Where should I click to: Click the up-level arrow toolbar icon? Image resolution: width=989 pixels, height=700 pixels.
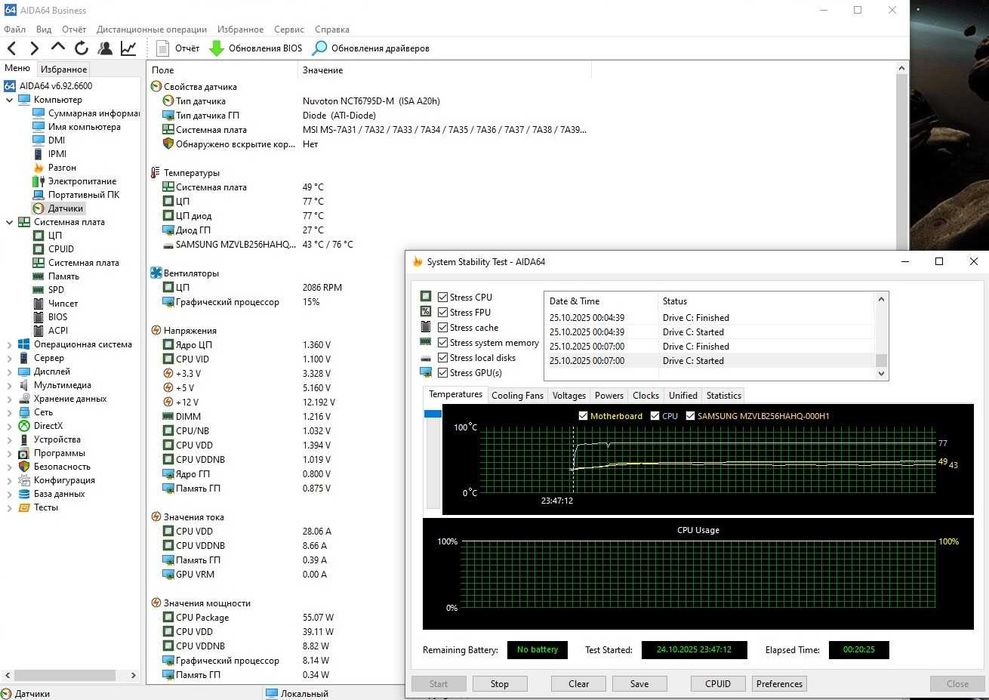click(57, 47)
